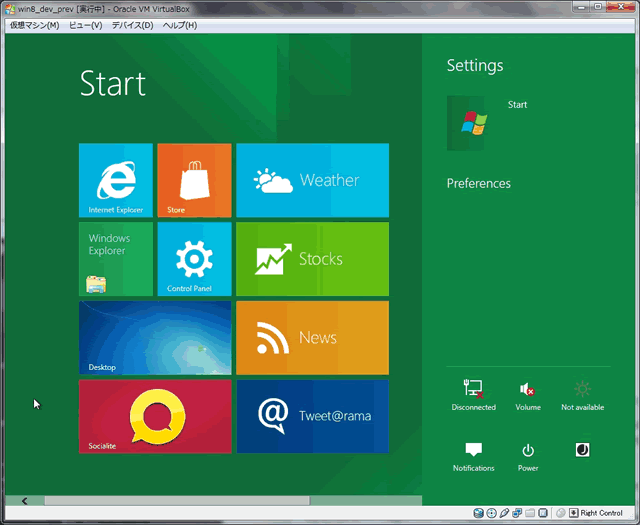
Task: Open the デバイス(D) menu
Action: click(x=132, y=25)
